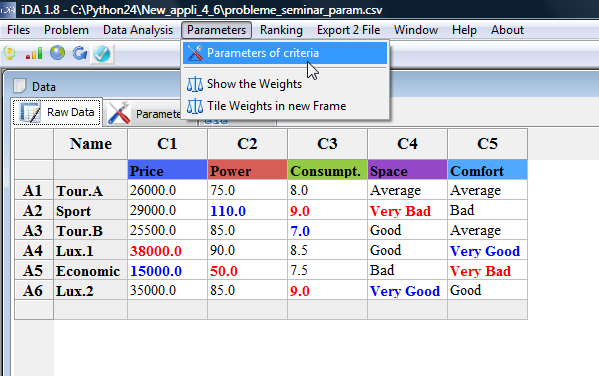Click the light bulb toolbar icon

click(x=10, y=53)
